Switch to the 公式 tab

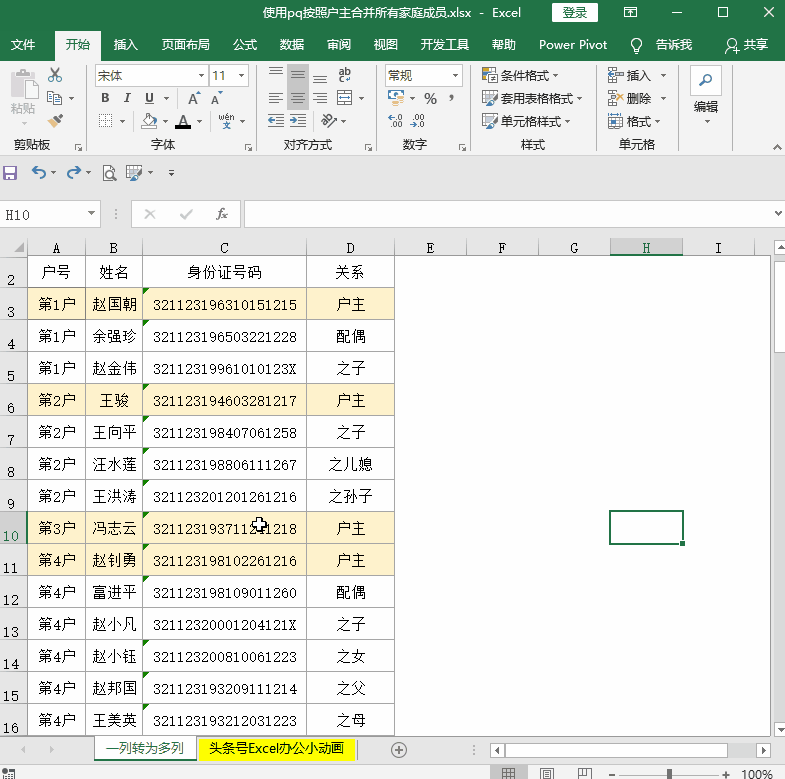point(245,45)
